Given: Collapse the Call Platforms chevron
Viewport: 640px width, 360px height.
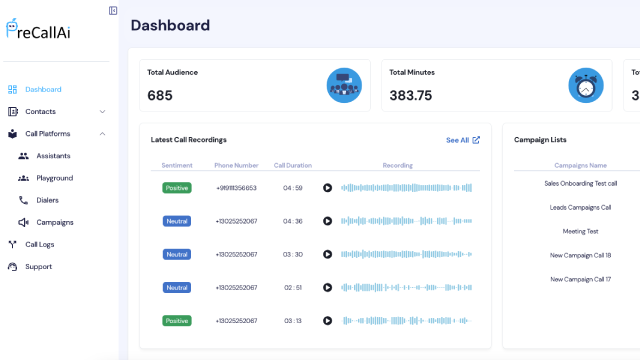Looking at the screenshot, I should pos(102,133).
